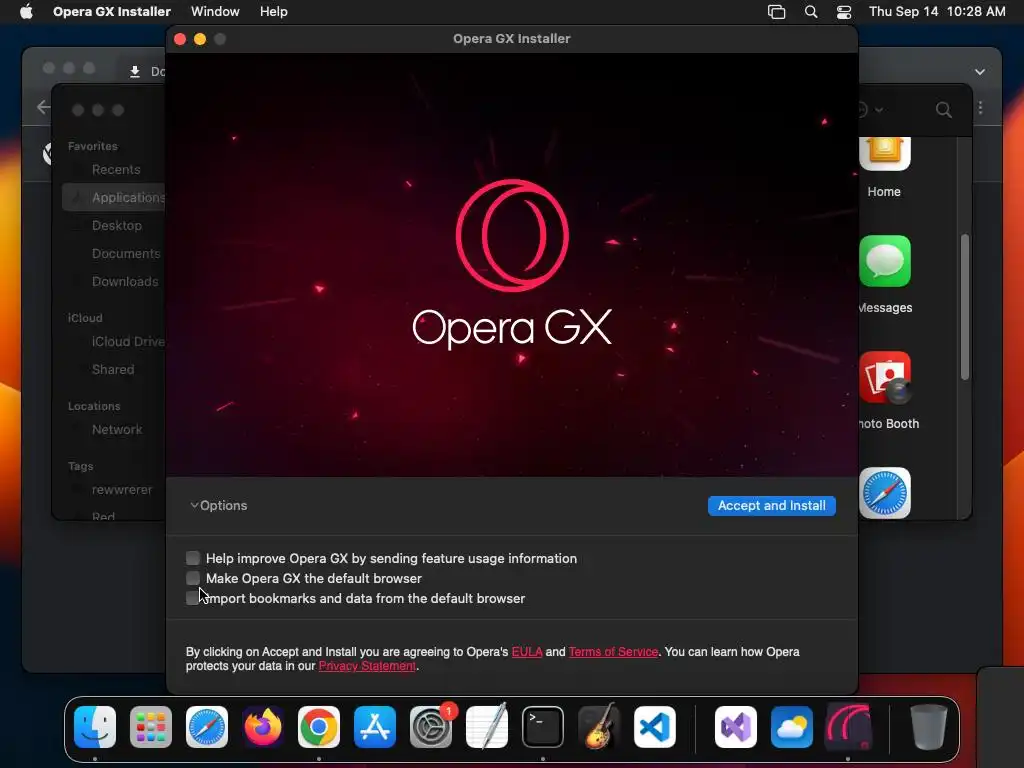Open Control Center in menu bar
This screenshot has height=768, width=1024.
tap(844, 12)
